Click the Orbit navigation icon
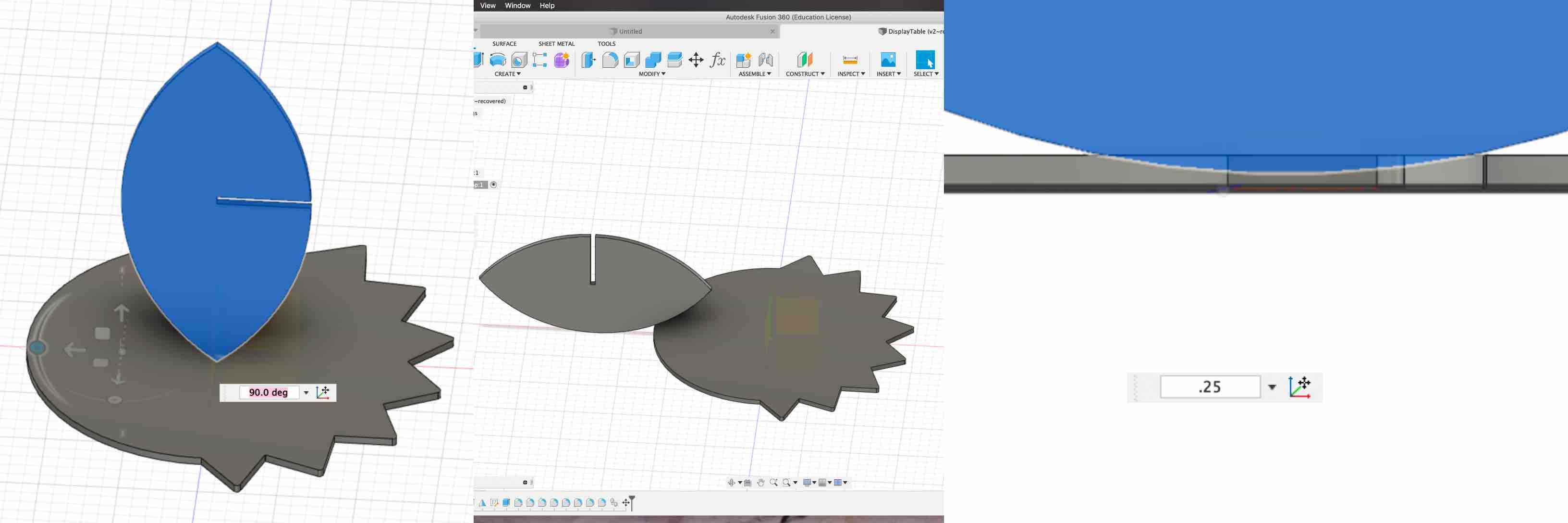The width and height of the screenshot is (1568, 523). click(731, 482)
